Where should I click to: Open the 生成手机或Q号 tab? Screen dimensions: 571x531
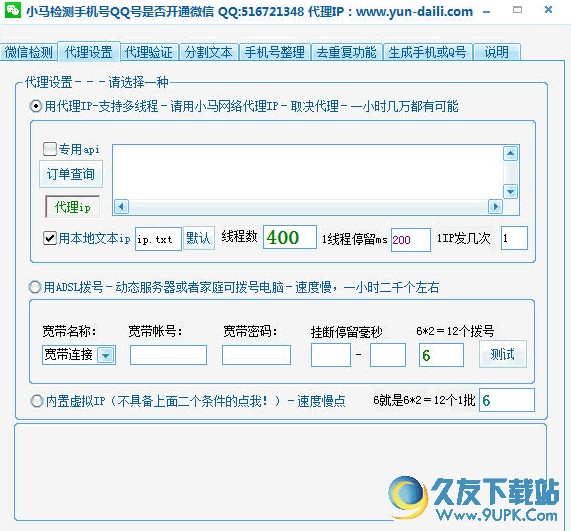click(427, 52)
